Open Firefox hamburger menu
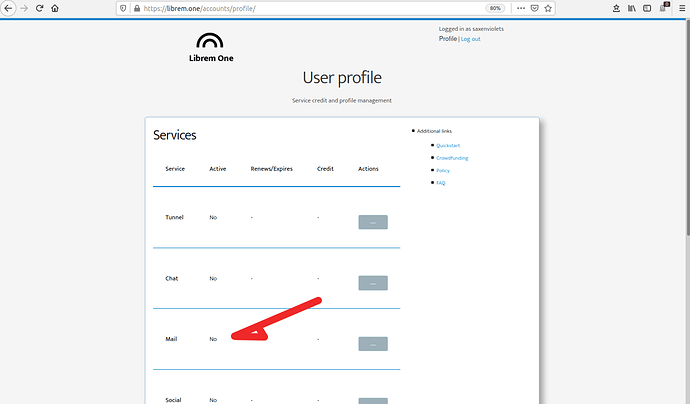 [x=682, y=8]
